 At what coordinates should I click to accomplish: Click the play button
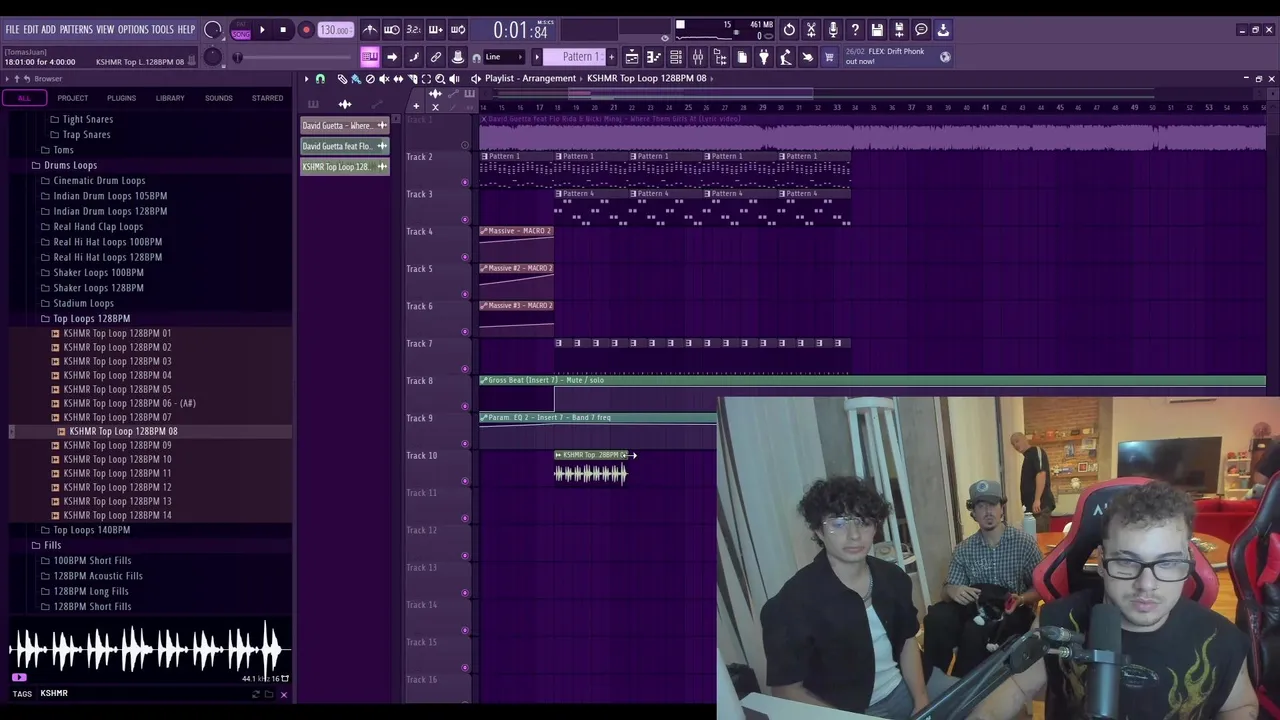[262, 30]
